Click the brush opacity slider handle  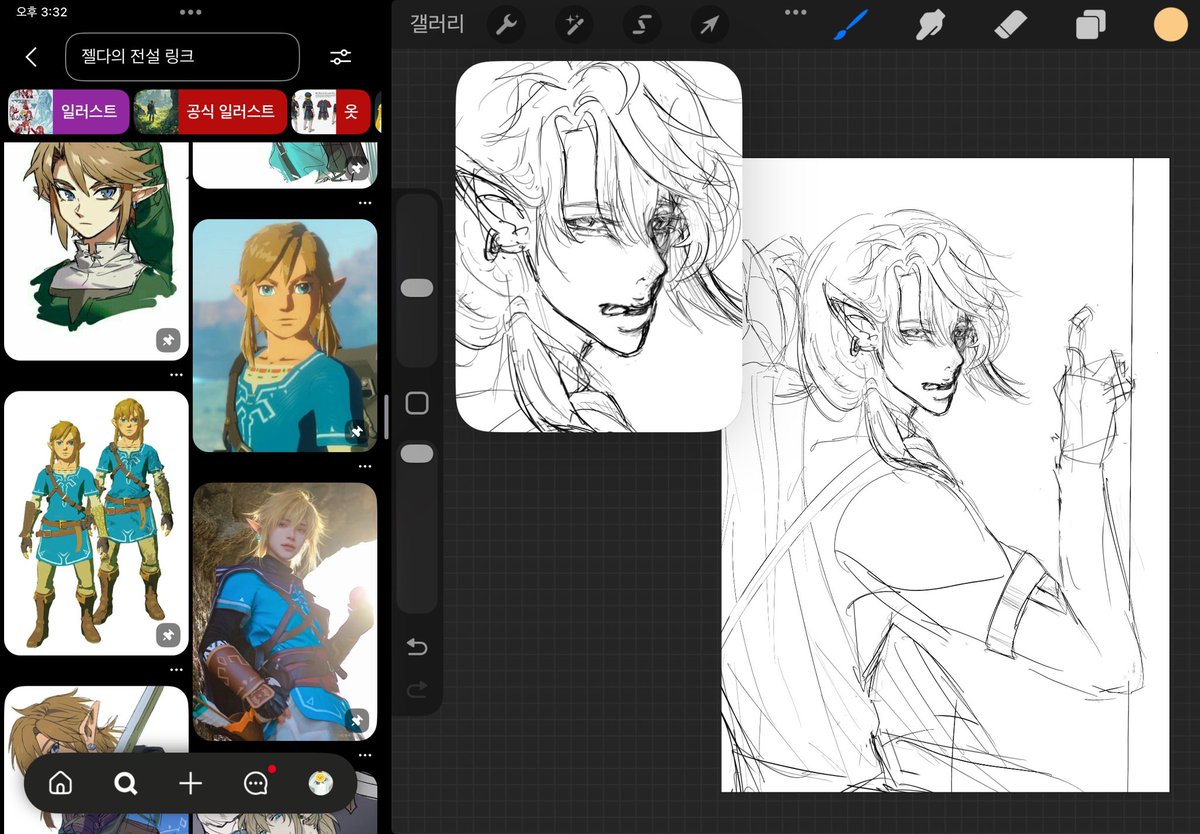(417, 454)
